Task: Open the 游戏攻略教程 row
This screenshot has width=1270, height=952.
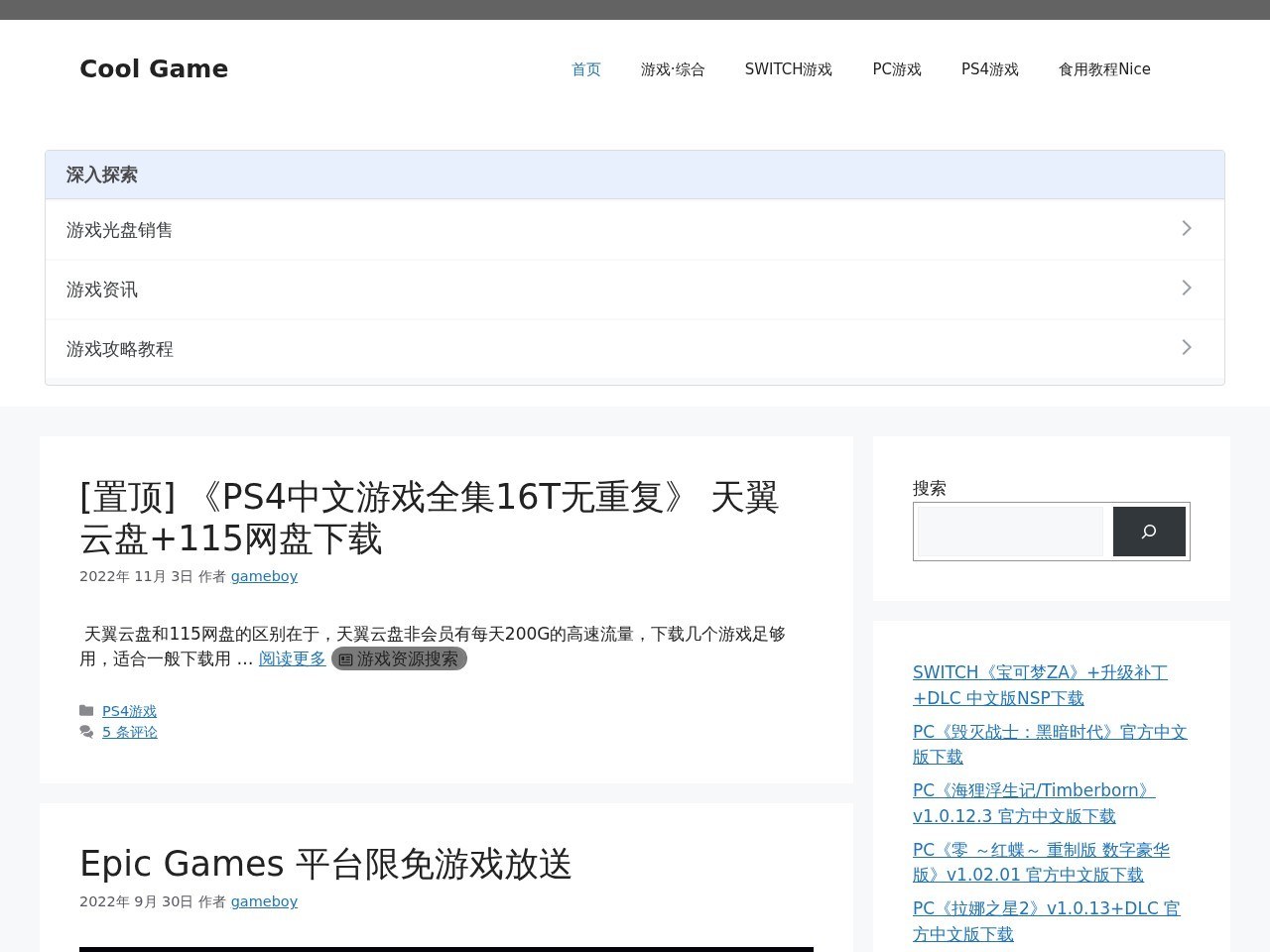Action: tap(635, 349)
